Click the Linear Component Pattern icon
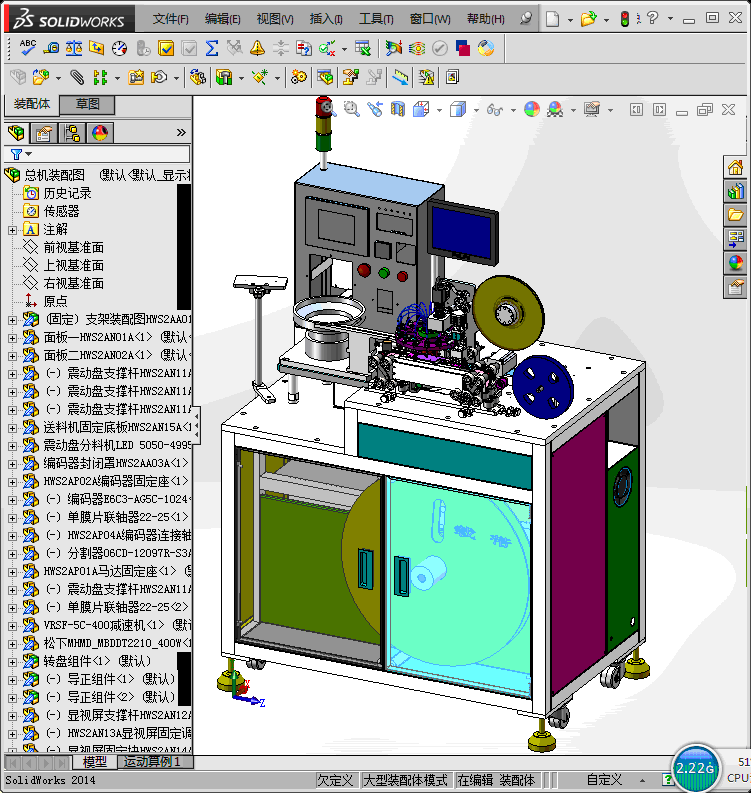Screen dimensions: 751x793 coord(100,77)
